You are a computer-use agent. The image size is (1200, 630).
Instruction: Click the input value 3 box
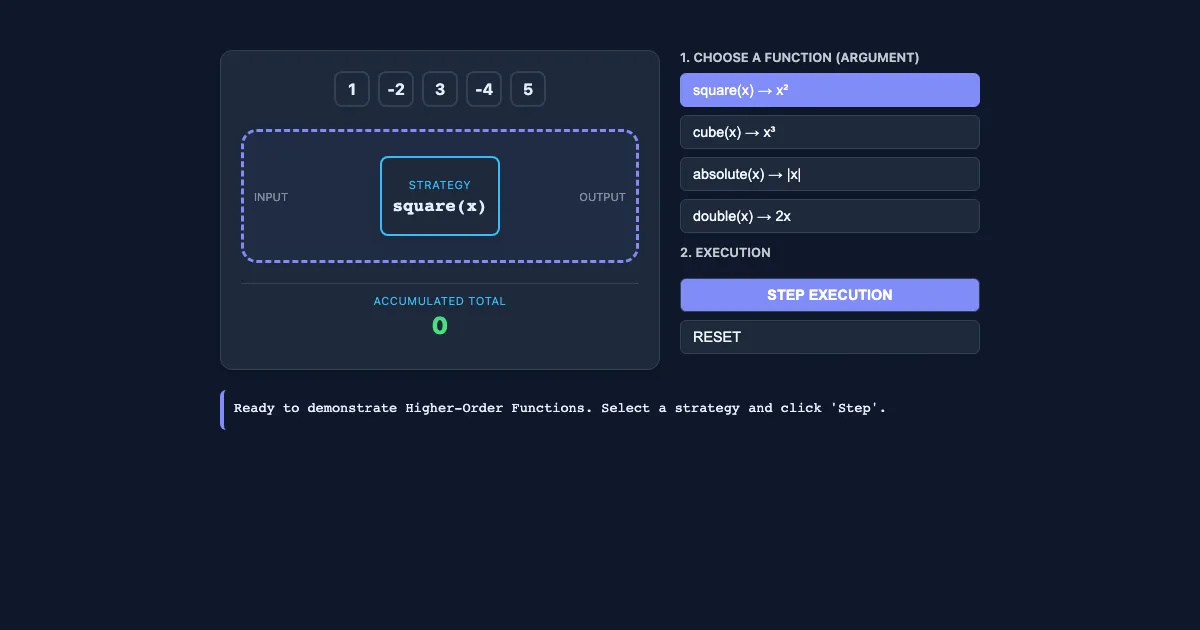tap(440, 89)
